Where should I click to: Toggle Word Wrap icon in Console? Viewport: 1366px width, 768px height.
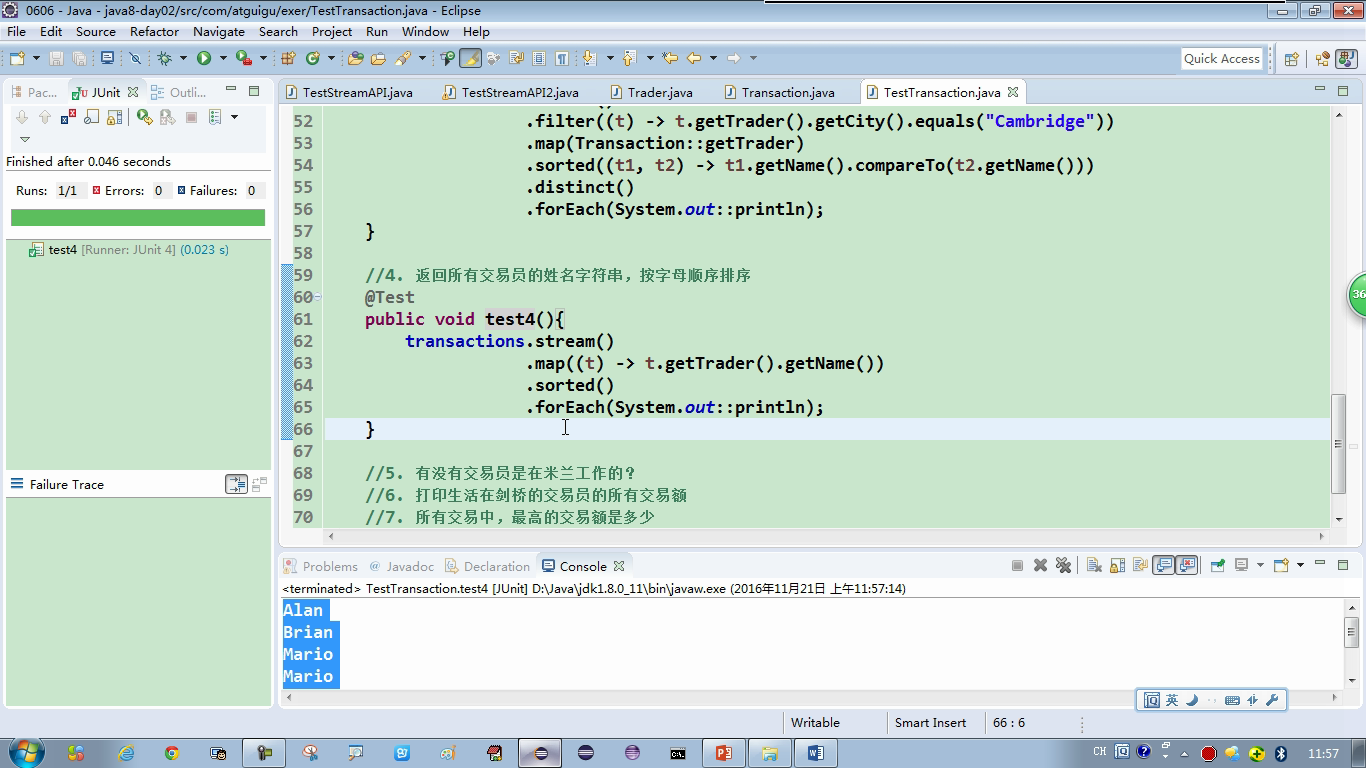1140,565
